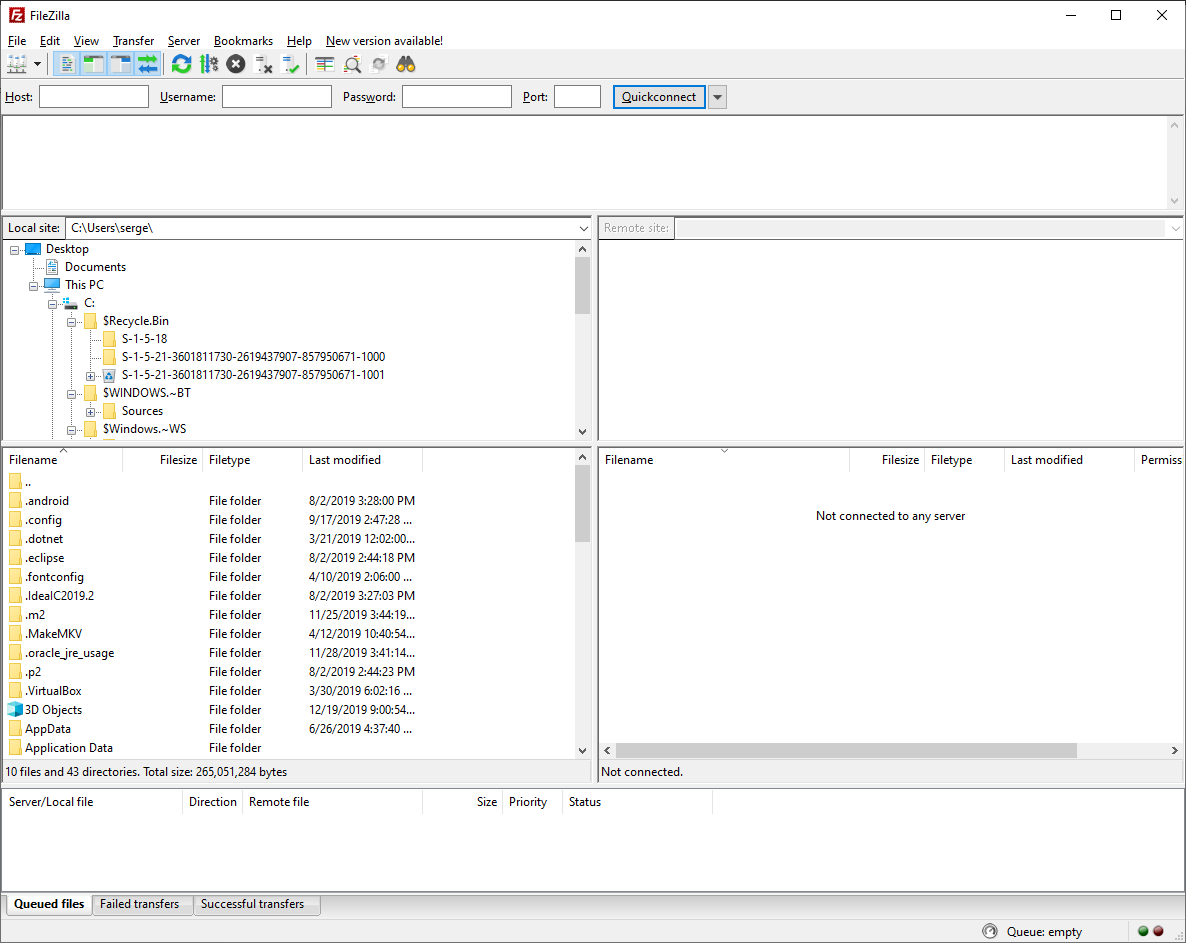
Task: Open directory listing filters icon
Action: pos(324,65)
